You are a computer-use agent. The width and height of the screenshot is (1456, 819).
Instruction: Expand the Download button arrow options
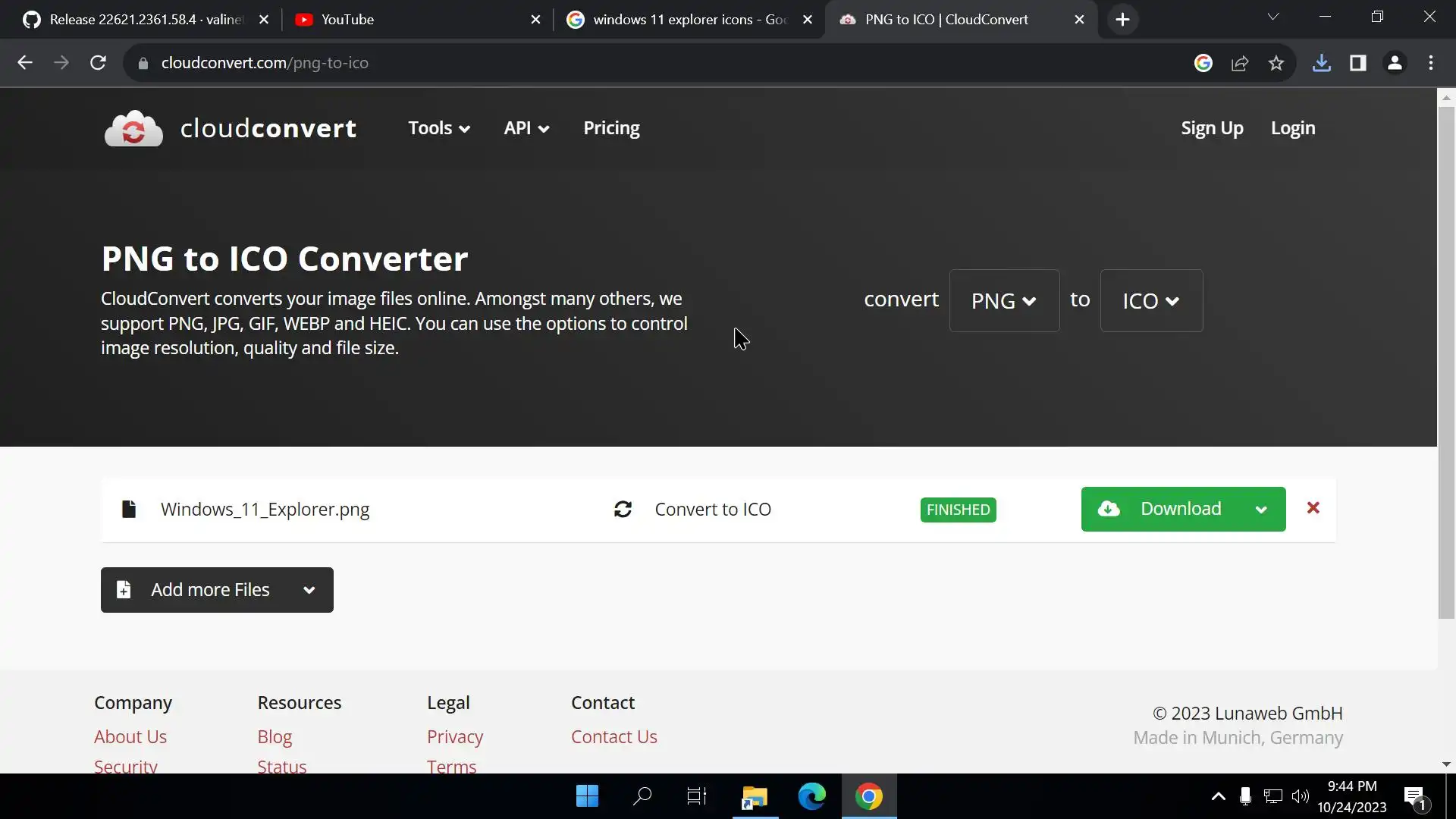coord(1261,510)
